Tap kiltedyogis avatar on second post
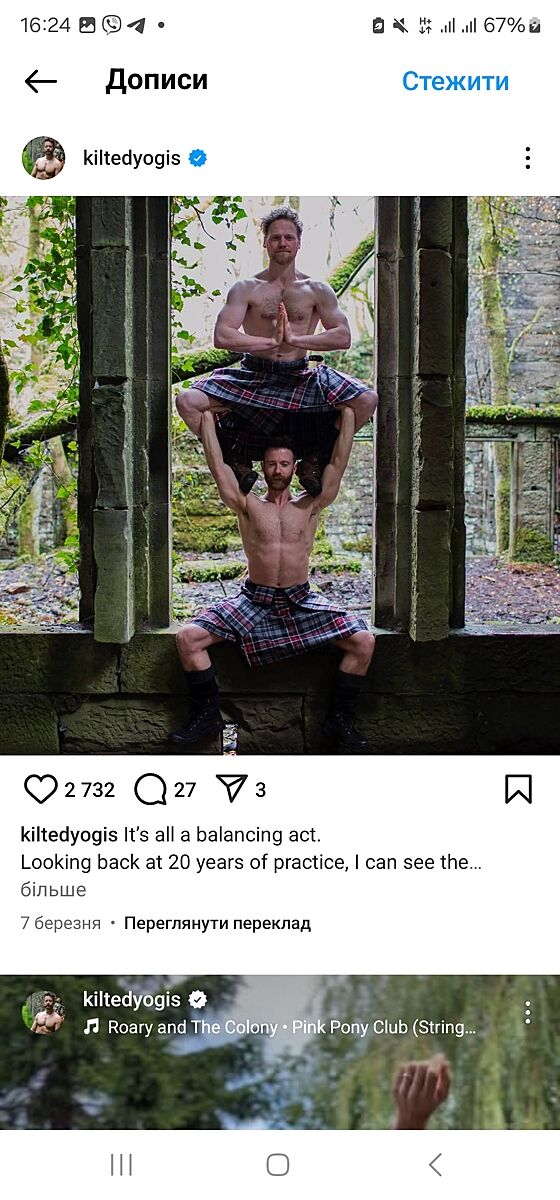 click(44, 1012)
